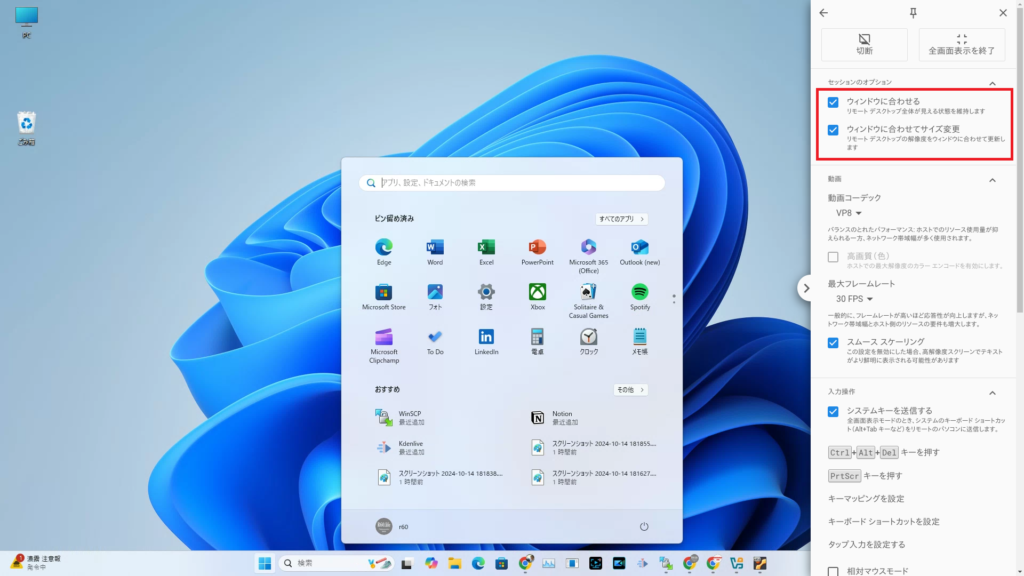This screenshot has width=1024, height=576.
Task: Open the 30 FPS frame rate dropdown
Action: click(x=854, y=298)
